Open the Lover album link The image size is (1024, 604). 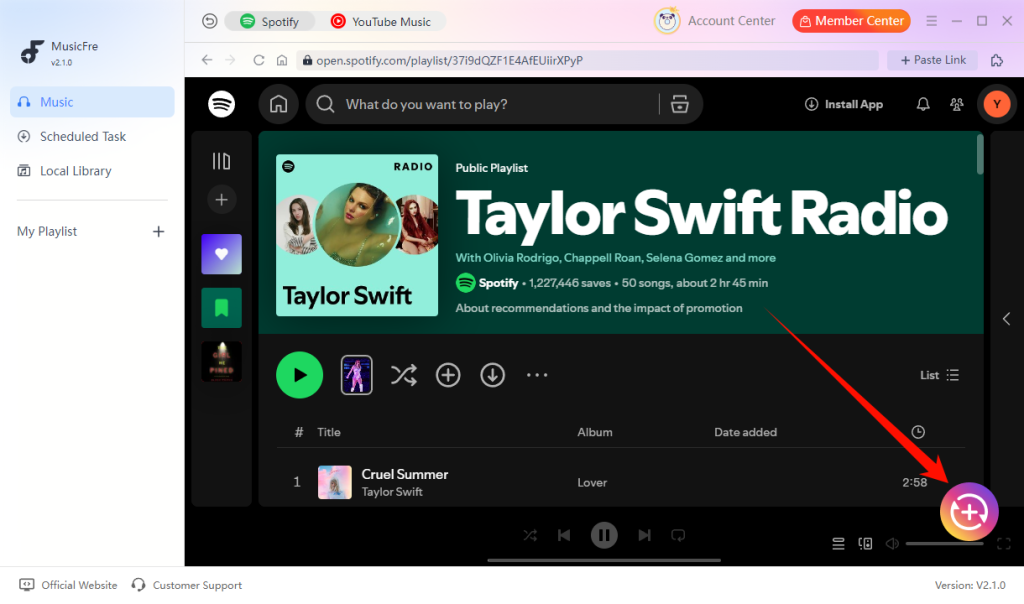point(592,483)
